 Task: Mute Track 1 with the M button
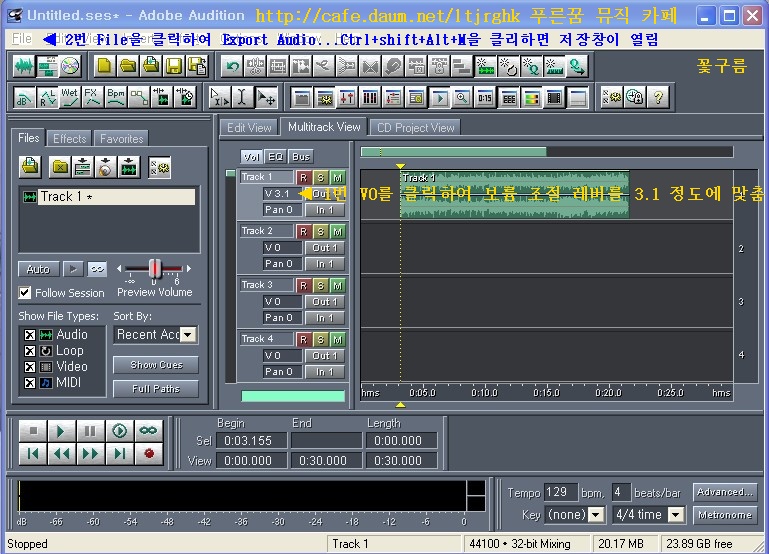[337, 177]
